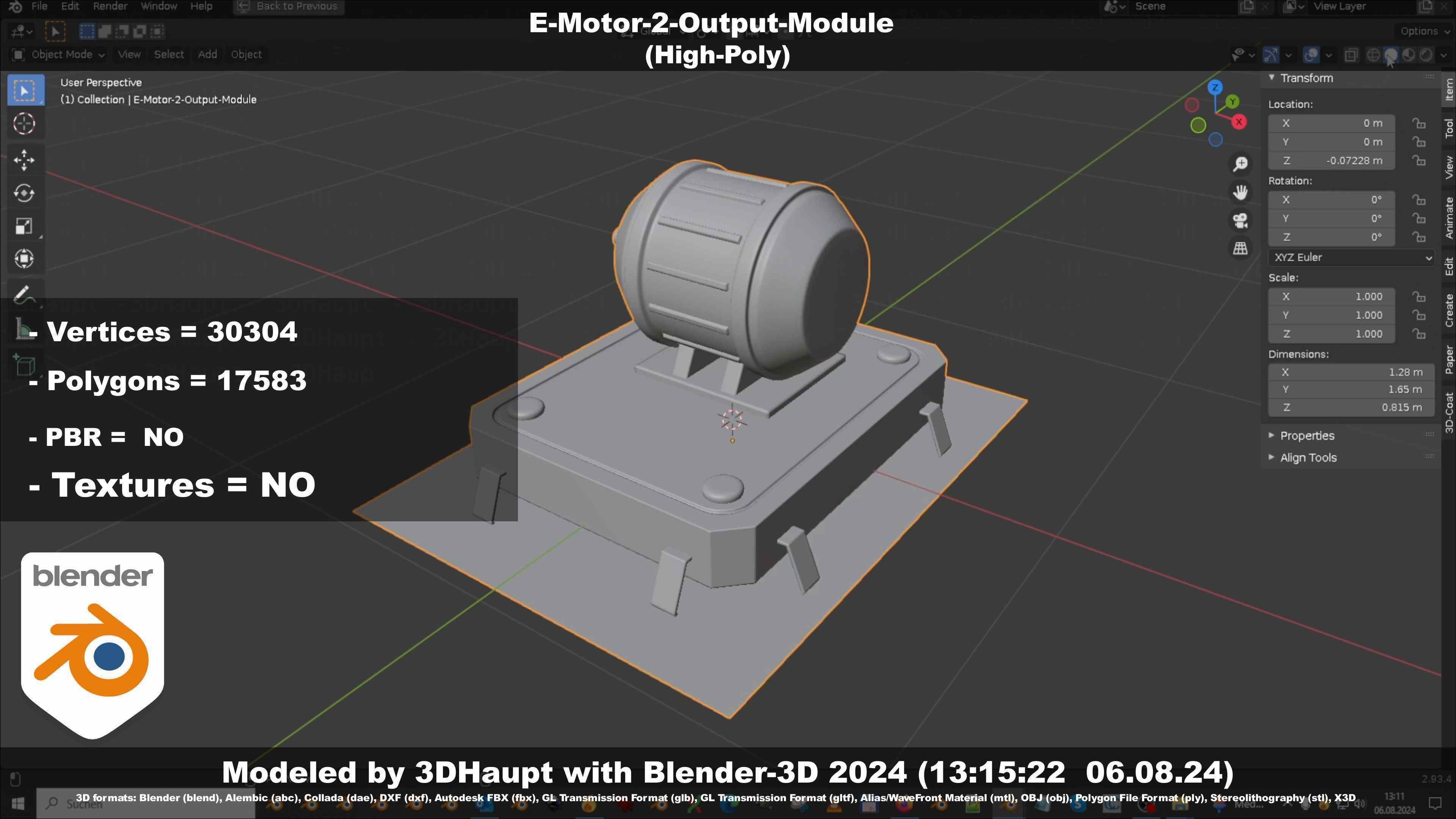Select the Select Box tool

(25, 91)
